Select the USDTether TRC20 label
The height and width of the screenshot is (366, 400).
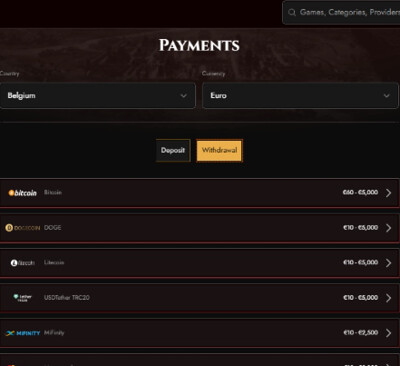tap(67, 297)
